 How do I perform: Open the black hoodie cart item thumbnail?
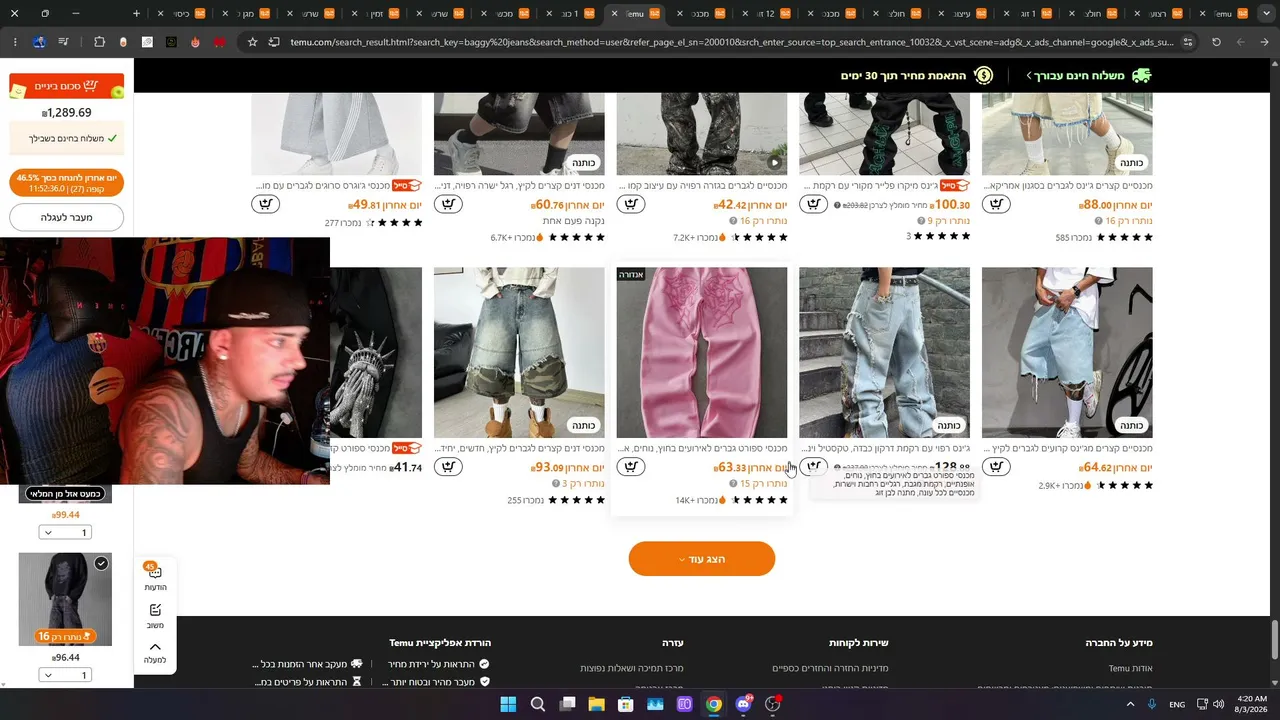[x=65, y=599]
